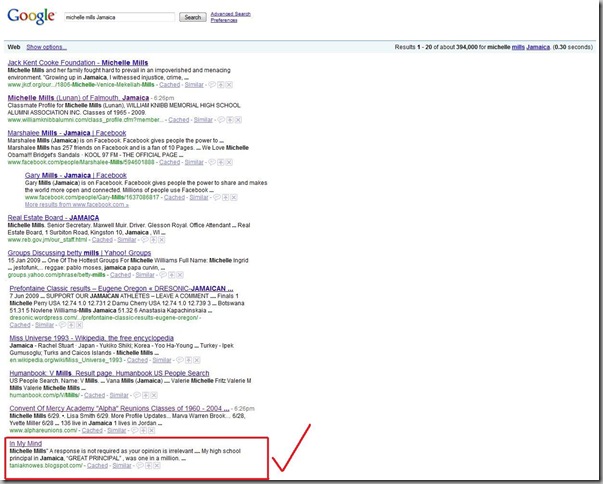Image resolution: width=603 pixels, height=484 pixels.
Task: Open Real Estate Board - JAMAICA result
Action: pyautogui.click(x=53, y=218)
